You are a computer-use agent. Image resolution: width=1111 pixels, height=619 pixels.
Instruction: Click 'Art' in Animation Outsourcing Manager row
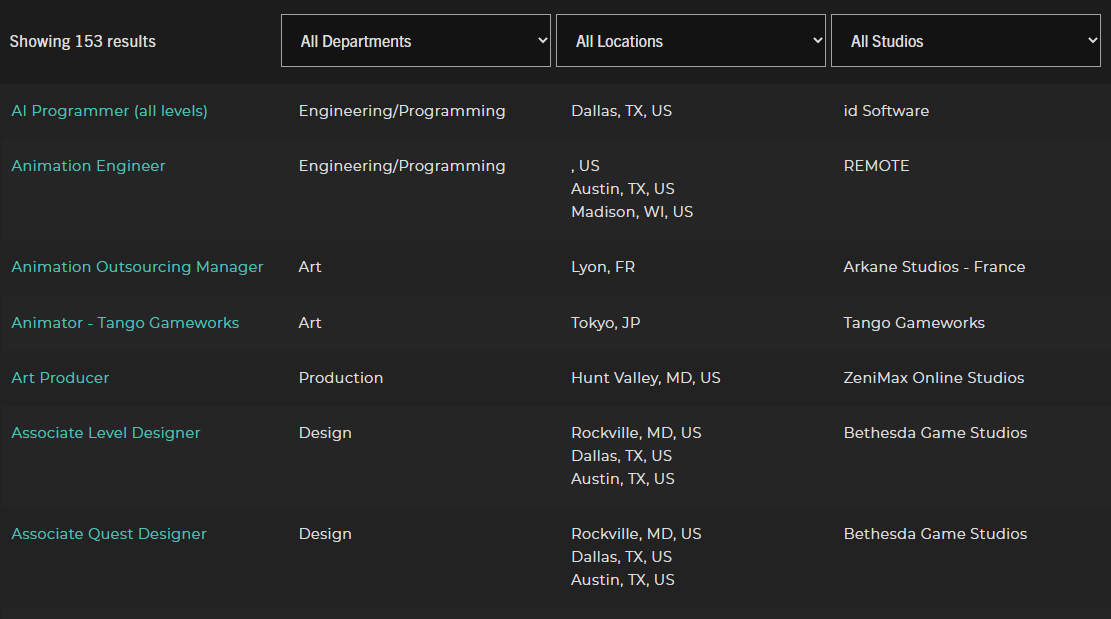[x=310, y=267]
